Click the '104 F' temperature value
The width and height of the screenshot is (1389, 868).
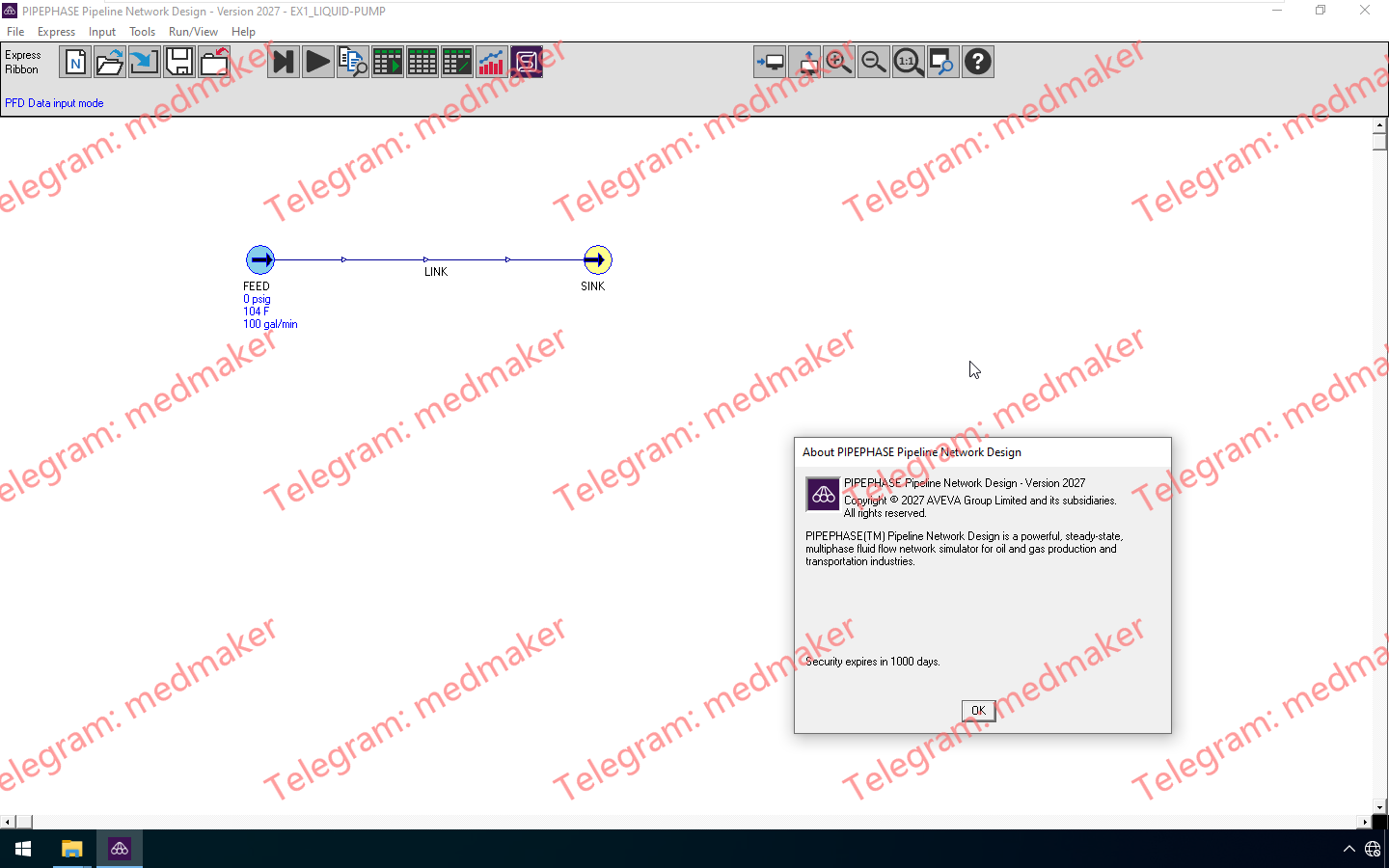[x=256, y=312]
